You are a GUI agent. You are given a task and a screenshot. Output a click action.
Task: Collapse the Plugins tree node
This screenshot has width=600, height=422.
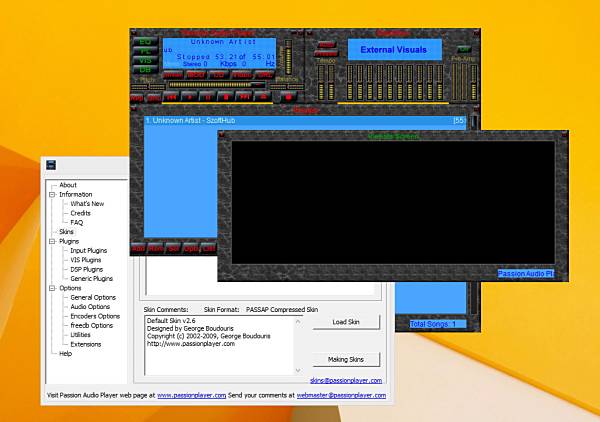52,241
